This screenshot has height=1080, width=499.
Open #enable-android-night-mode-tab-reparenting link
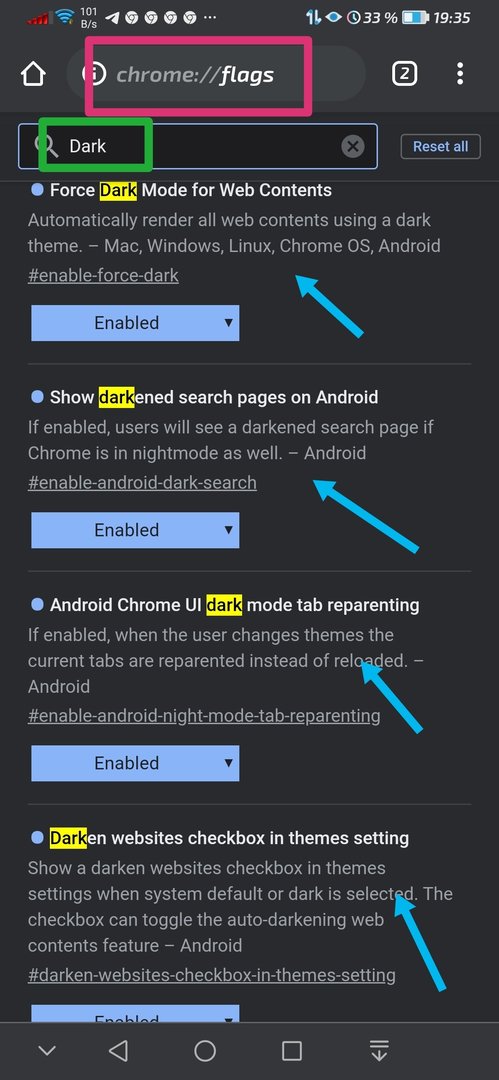204,716
